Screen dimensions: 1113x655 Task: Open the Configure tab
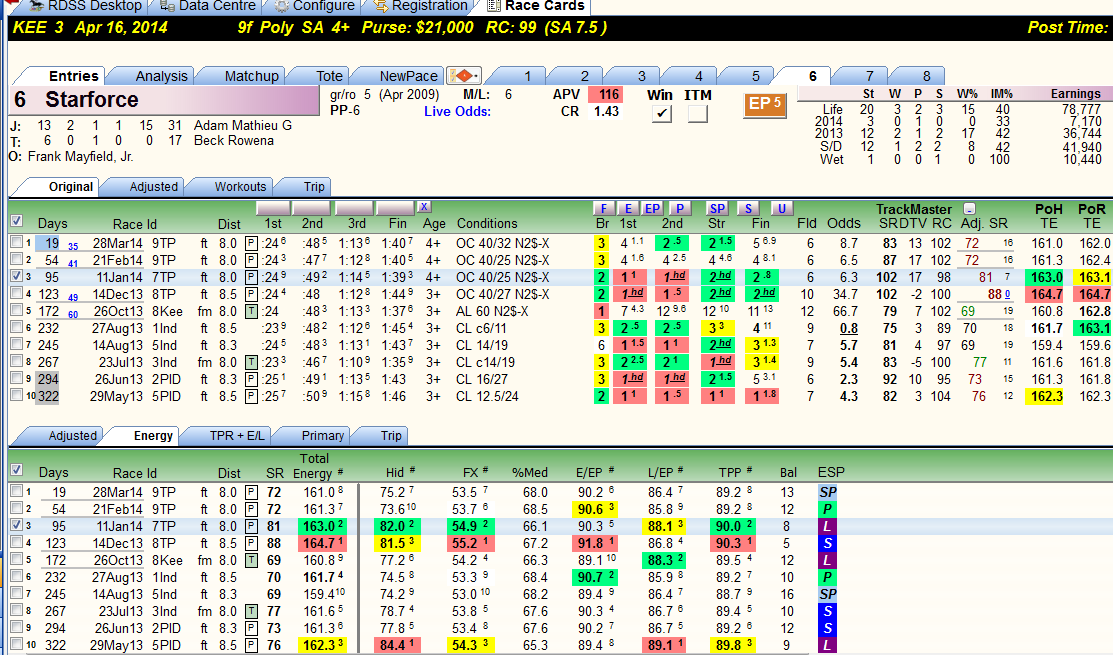(314, 6)
